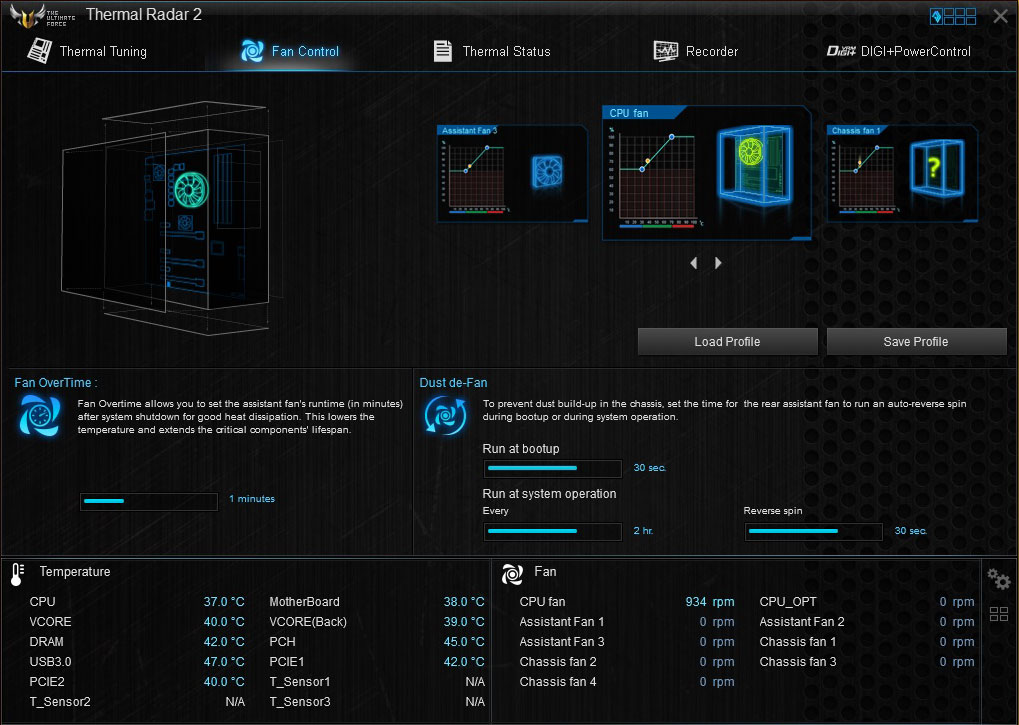Click the PCIE1 temperature reading 42.0 °C
This screenshot has height=725, width=1019.
tap(464, 662)
